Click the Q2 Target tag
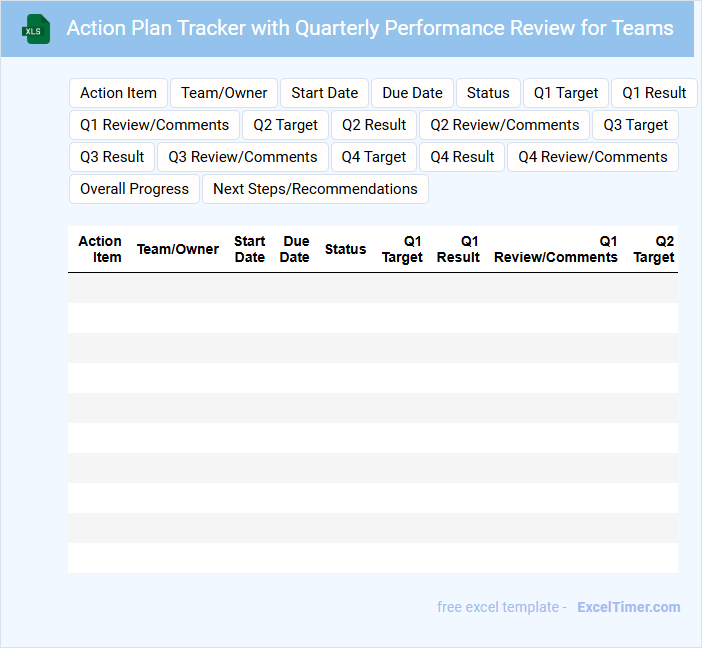 pos(286,125)
